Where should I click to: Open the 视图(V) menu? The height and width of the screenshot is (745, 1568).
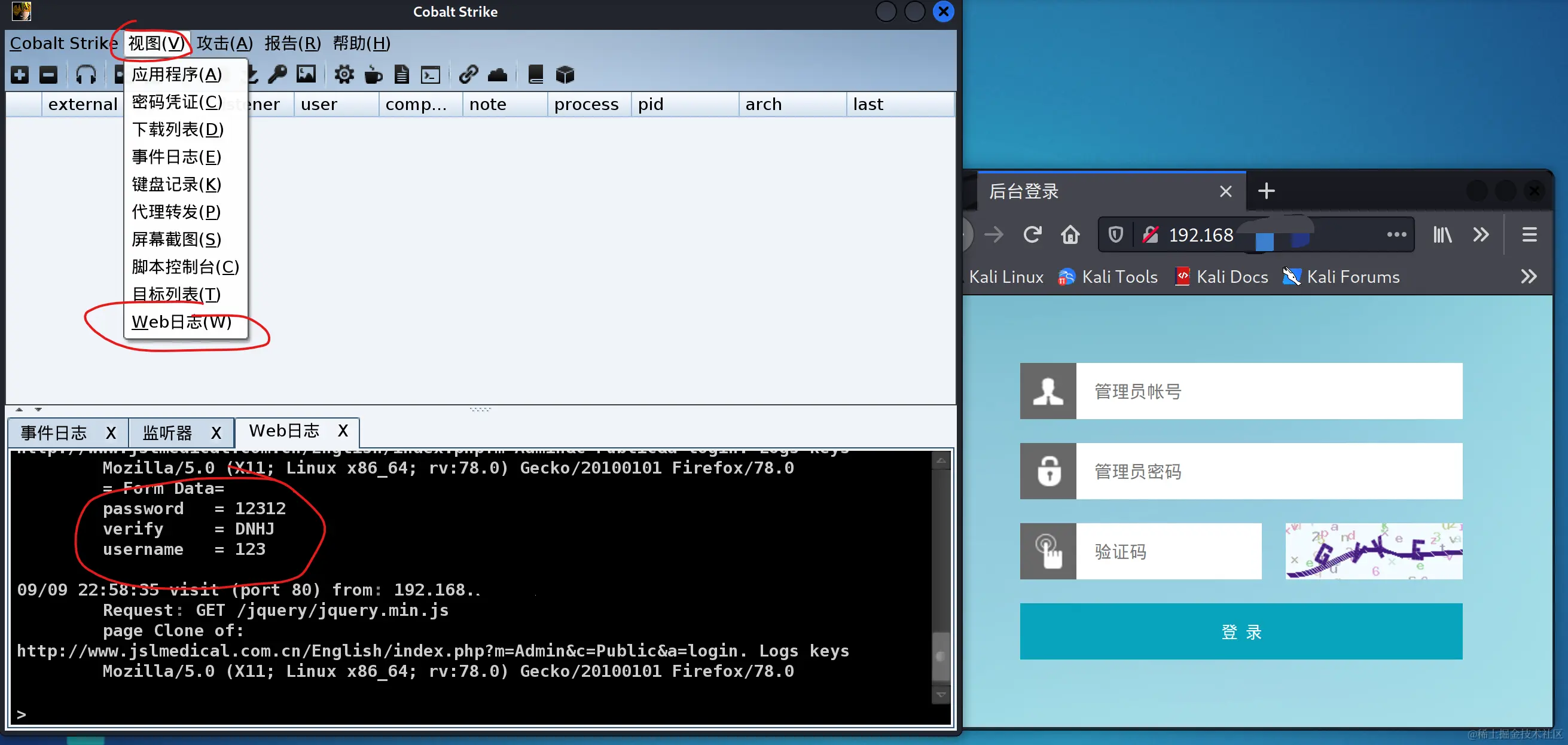[x=157, y=43]
